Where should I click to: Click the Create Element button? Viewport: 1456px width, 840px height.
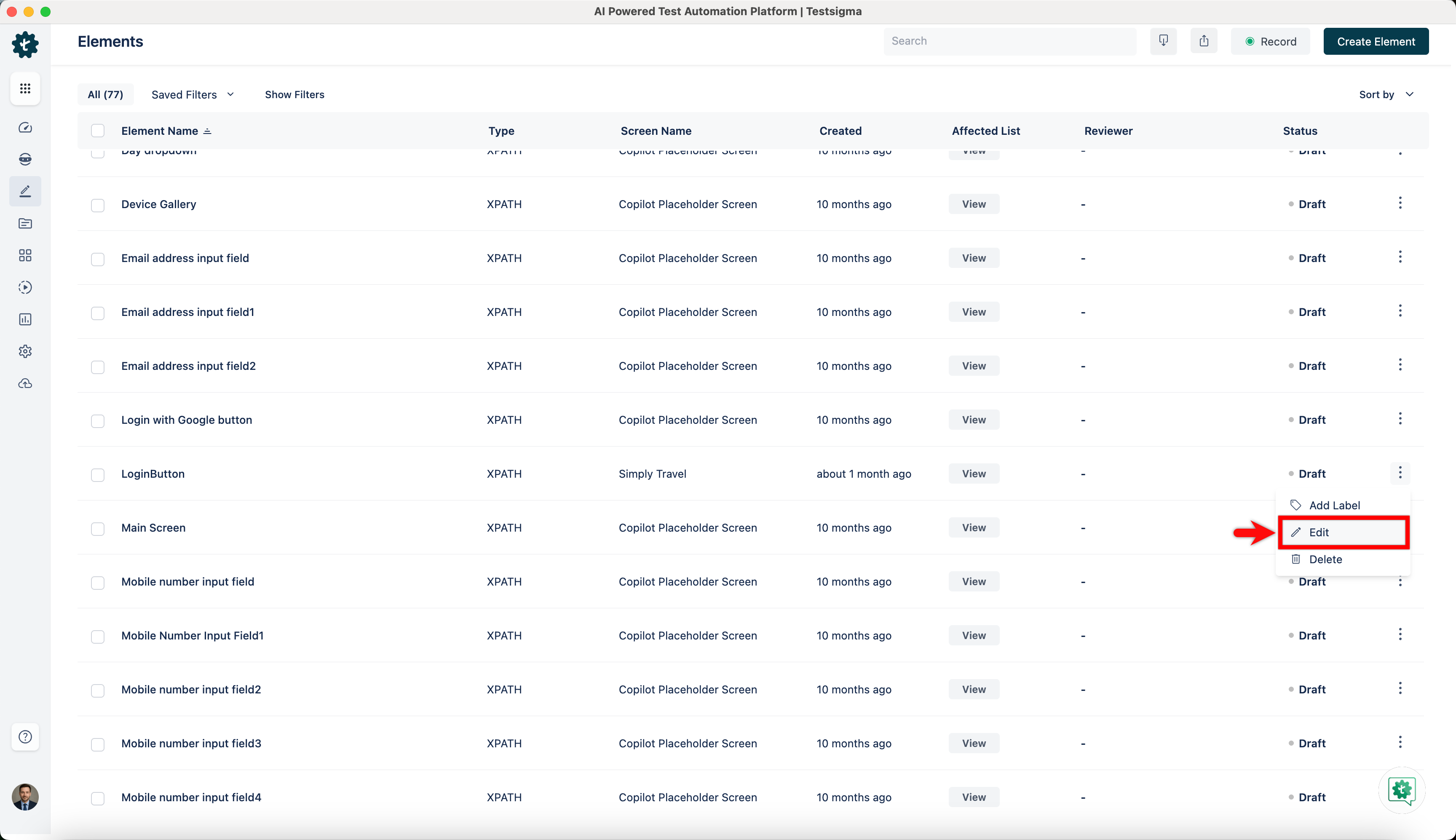click(1375, 42)
